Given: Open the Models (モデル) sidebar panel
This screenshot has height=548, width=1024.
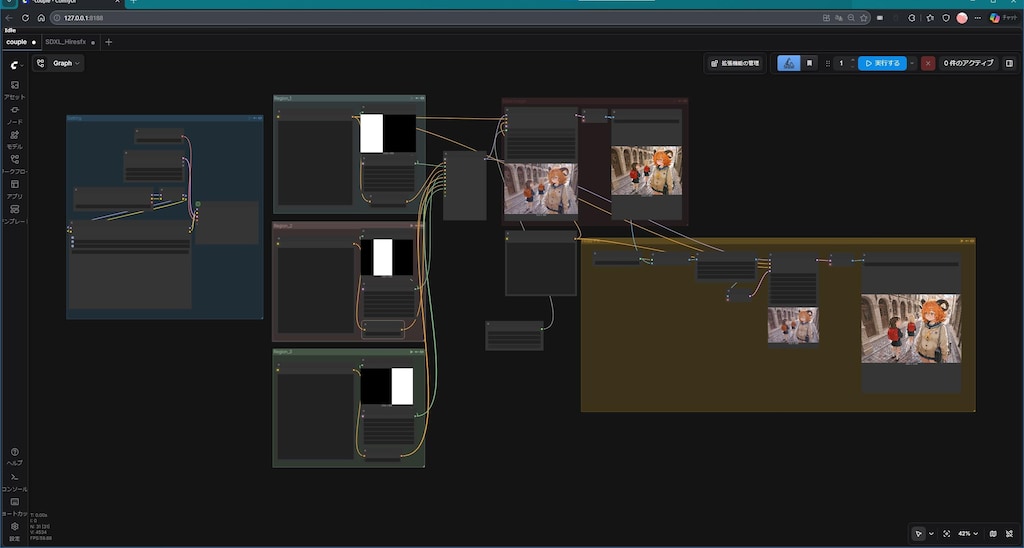Looking at the screenshot, I should pyautogui.click(x=14, y=139).
